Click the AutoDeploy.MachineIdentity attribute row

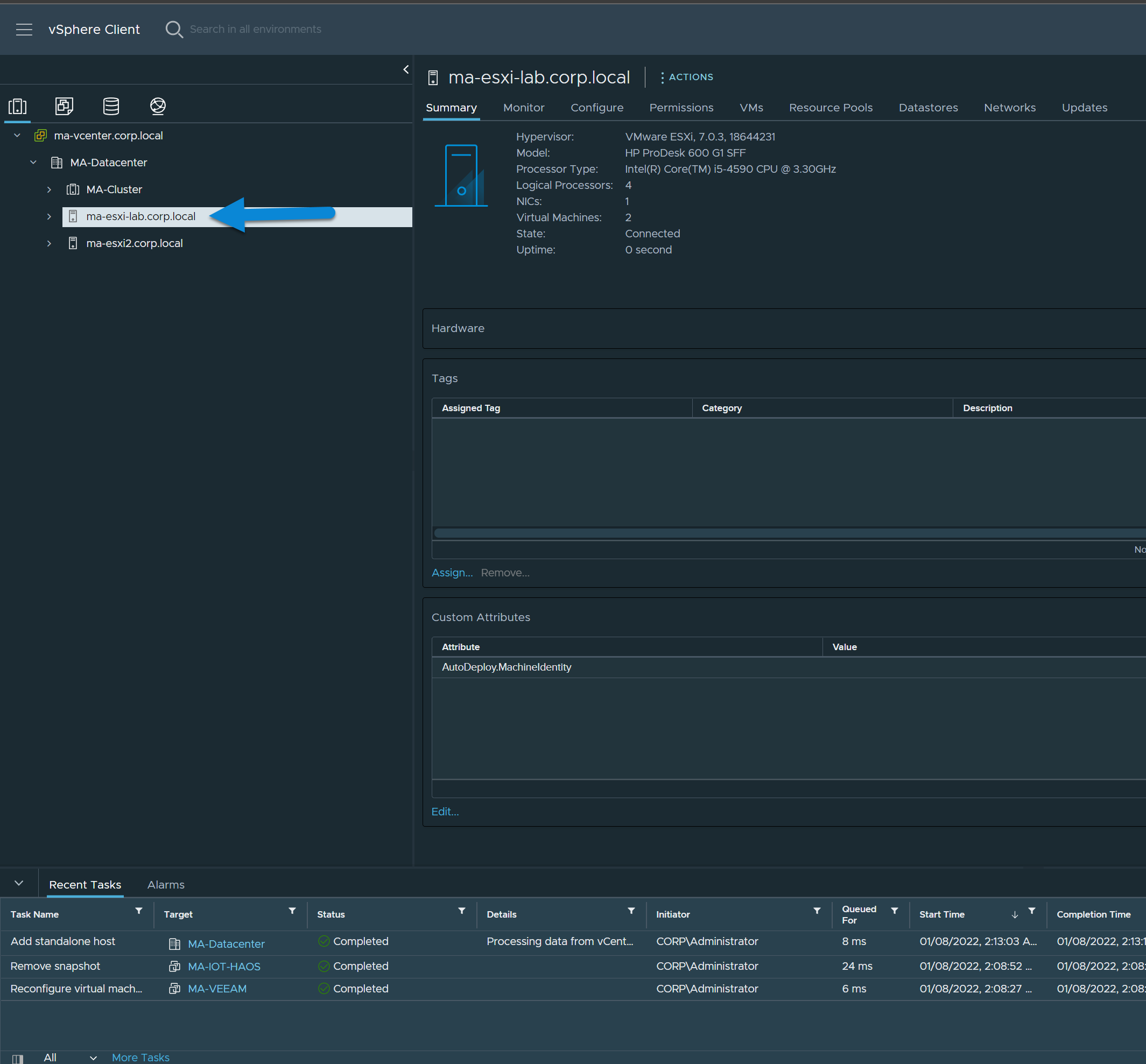pos(789,667)
